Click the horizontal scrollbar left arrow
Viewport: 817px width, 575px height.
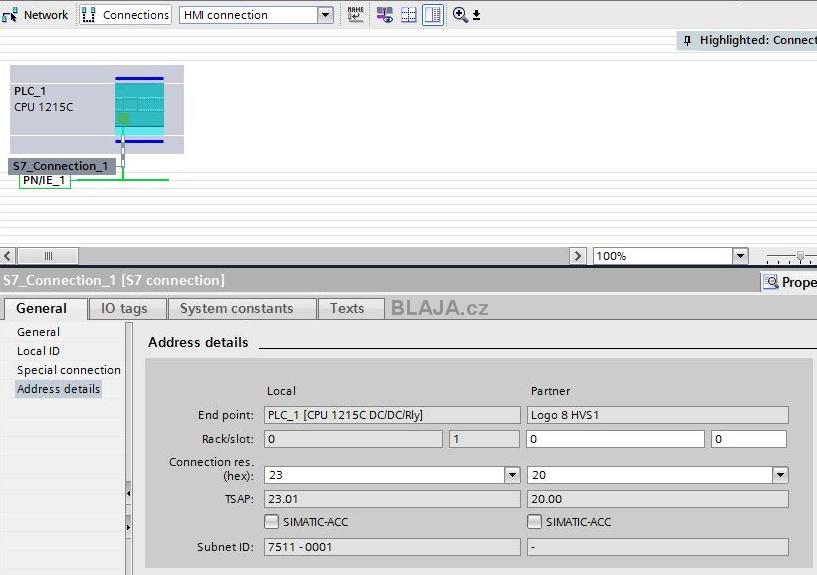tap(7, 256)
